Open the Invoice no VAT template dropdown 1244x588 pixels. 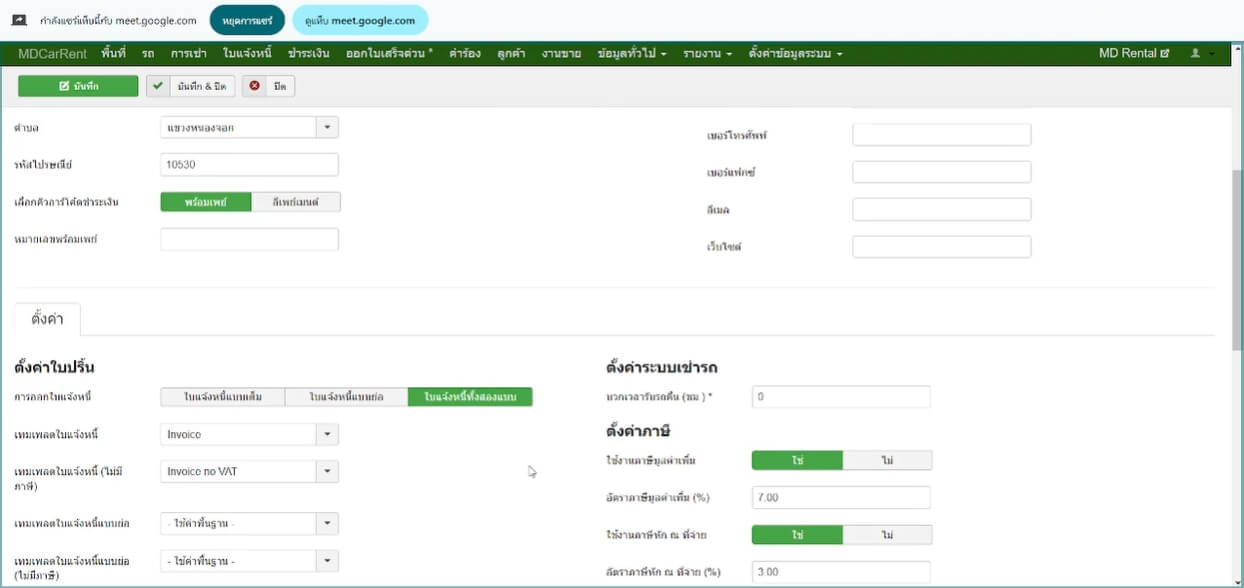(x=249, y=471)
